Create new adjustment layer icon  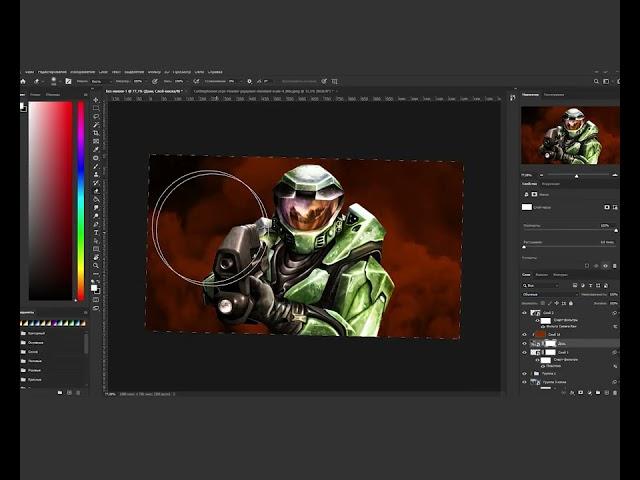tap(589, 393)
